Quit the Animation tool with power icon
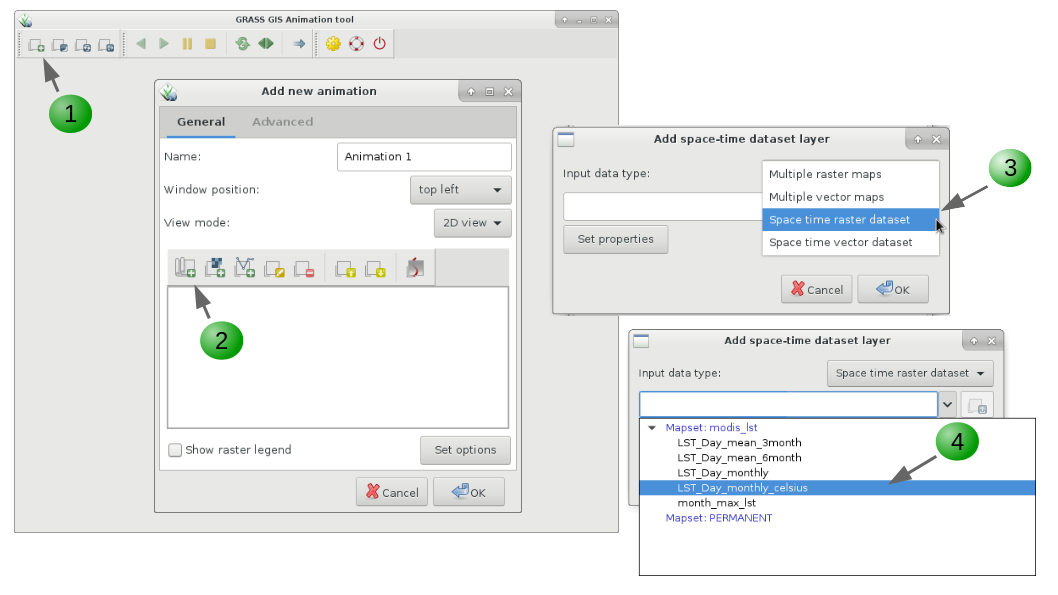1058x595 pixels. tap(380, 44)
